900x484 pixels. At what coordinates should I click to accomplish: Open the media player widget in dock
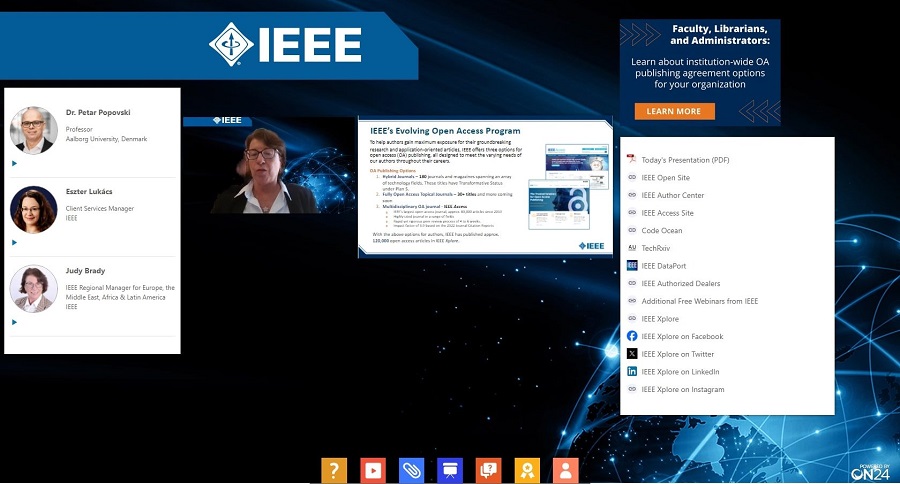pos(373,471)
